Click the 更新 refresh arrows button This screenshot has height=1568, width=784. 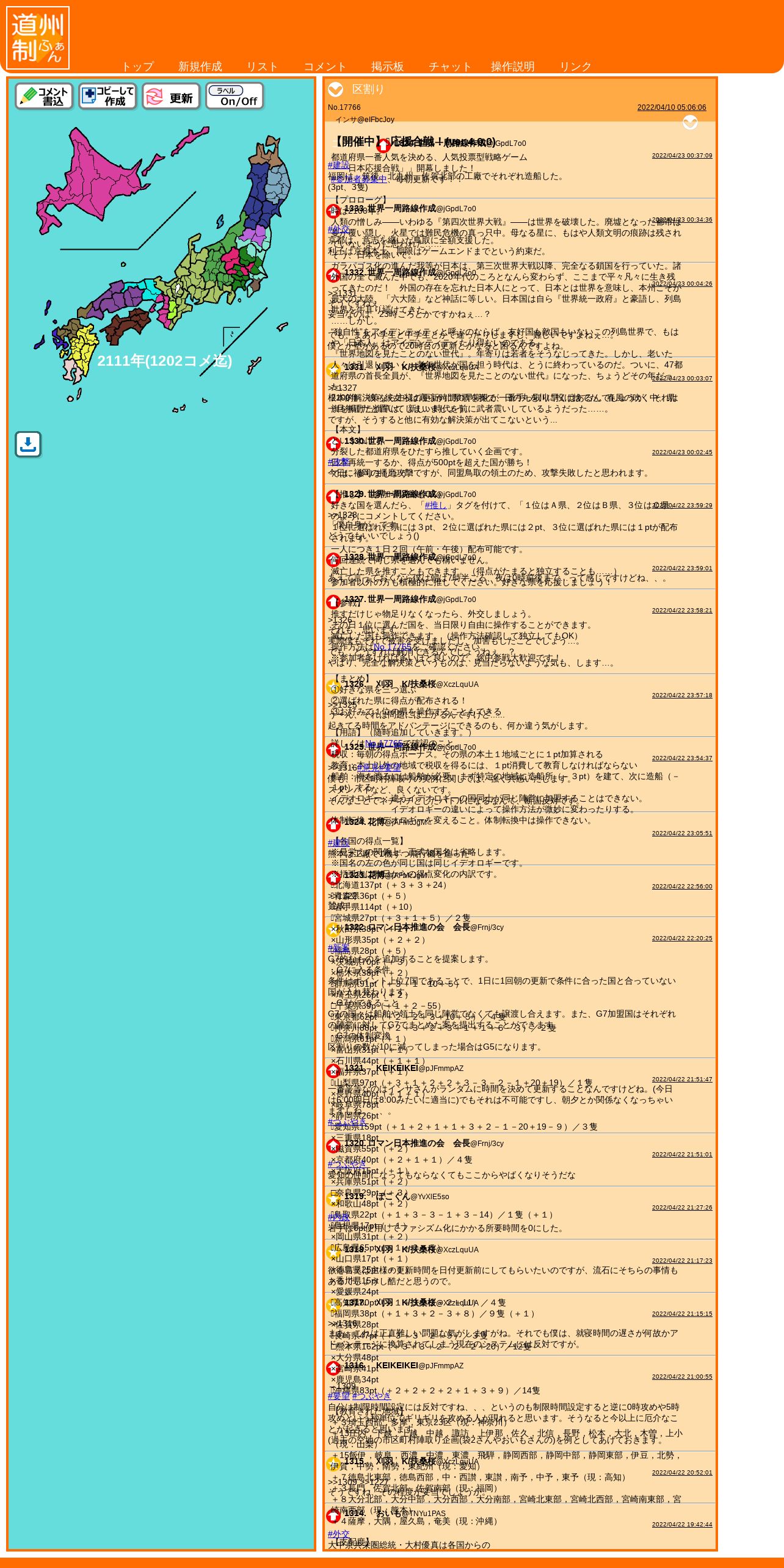pos(171,96)
